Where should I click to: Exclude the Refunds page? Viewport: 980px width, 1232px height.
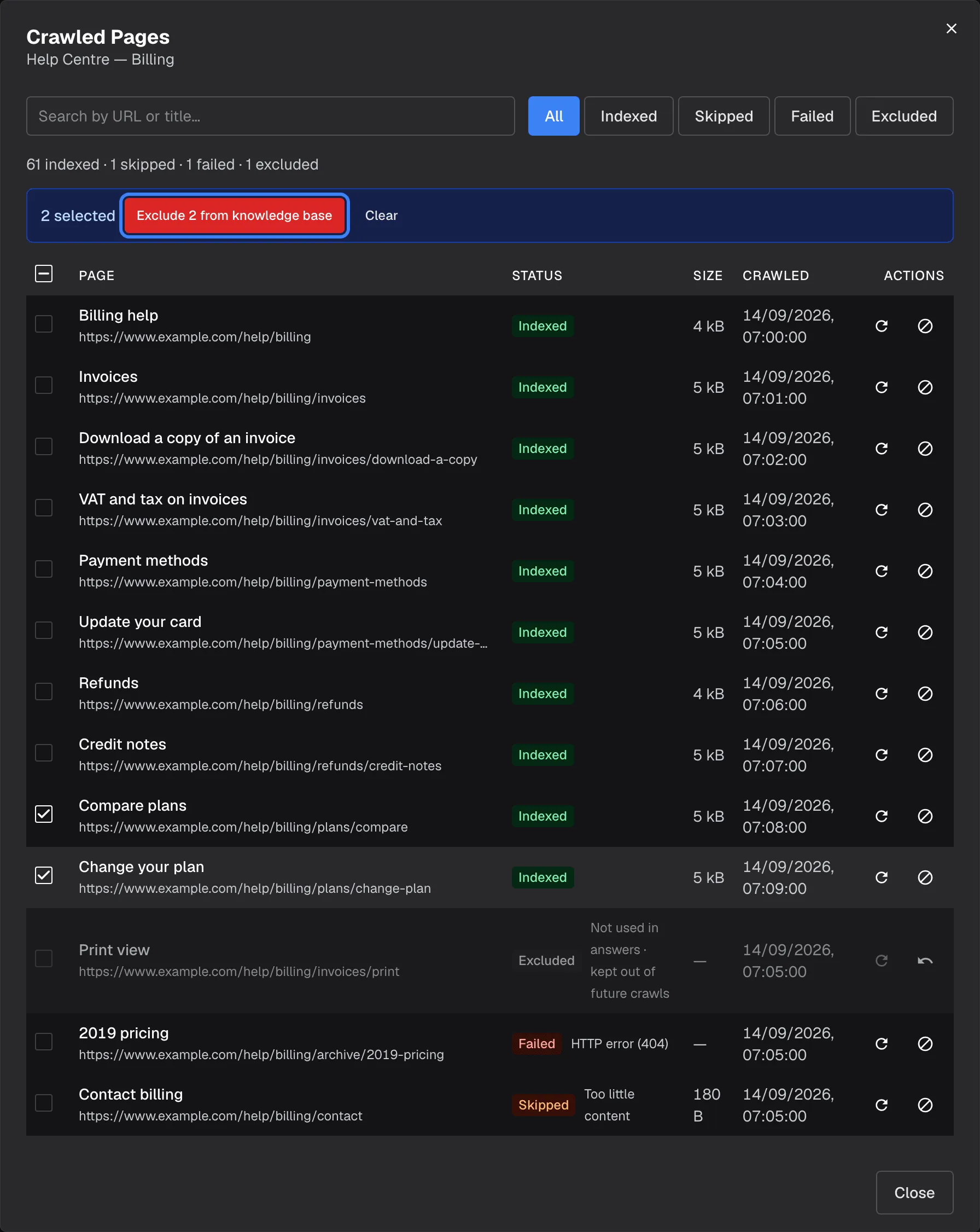tap(925, 693)
